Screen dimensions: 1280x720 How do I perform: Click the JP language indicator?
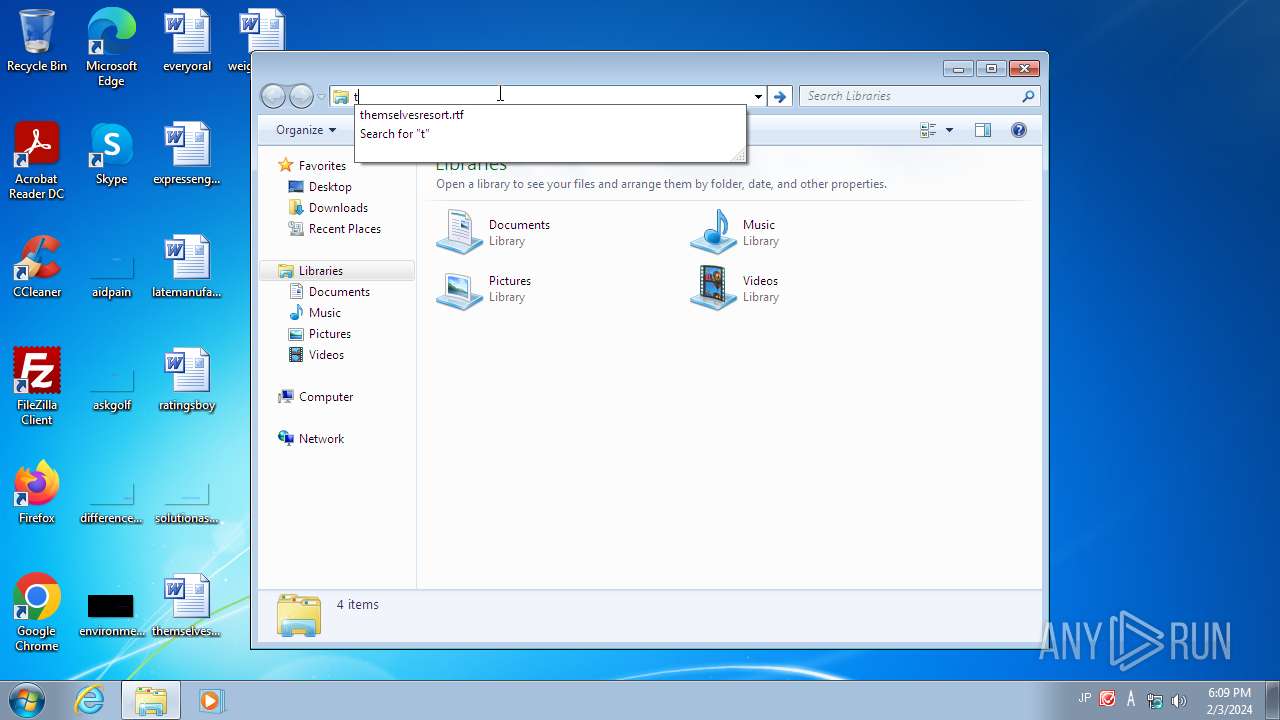pos(1085,698)
